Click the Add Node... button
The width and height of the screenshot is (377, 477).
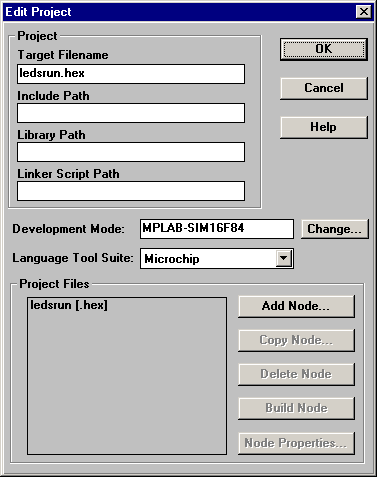tap(296, 306)
